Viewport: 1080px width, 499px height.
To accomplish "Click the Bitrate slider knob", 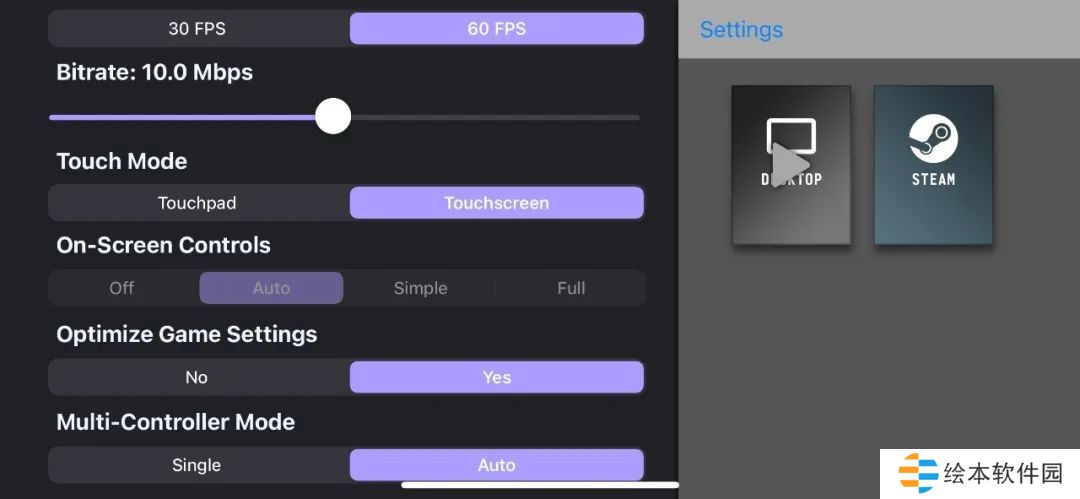I will click(x=333, y=116).
